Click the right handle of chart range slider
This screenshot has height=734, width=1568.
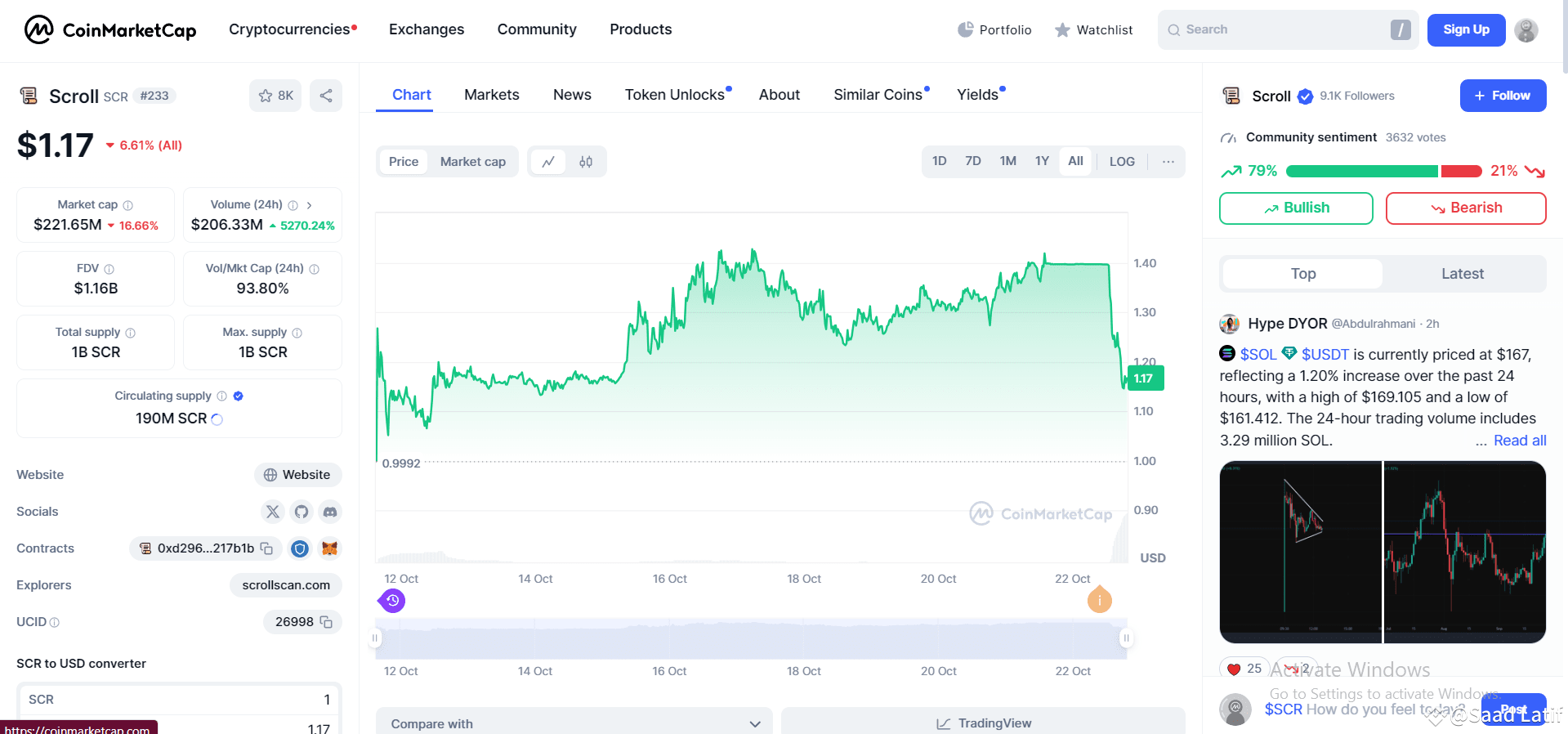(1126, 638)
